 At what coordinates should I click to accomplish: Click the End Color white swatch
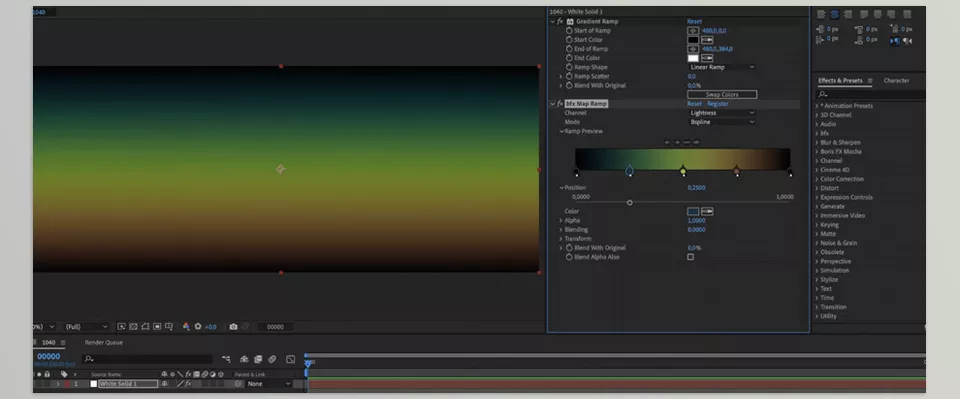pos(693,58)
